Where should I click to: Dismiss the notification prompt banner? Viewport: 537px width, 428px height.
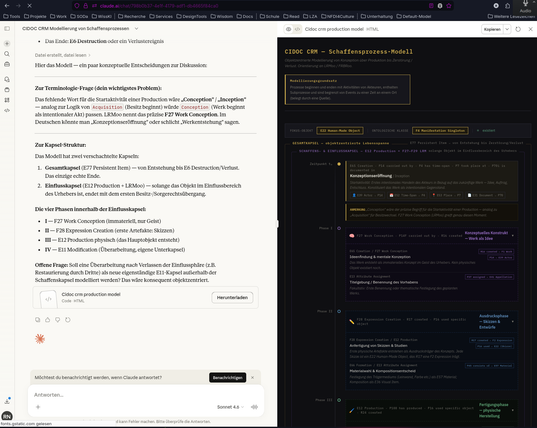click(252, 378)
